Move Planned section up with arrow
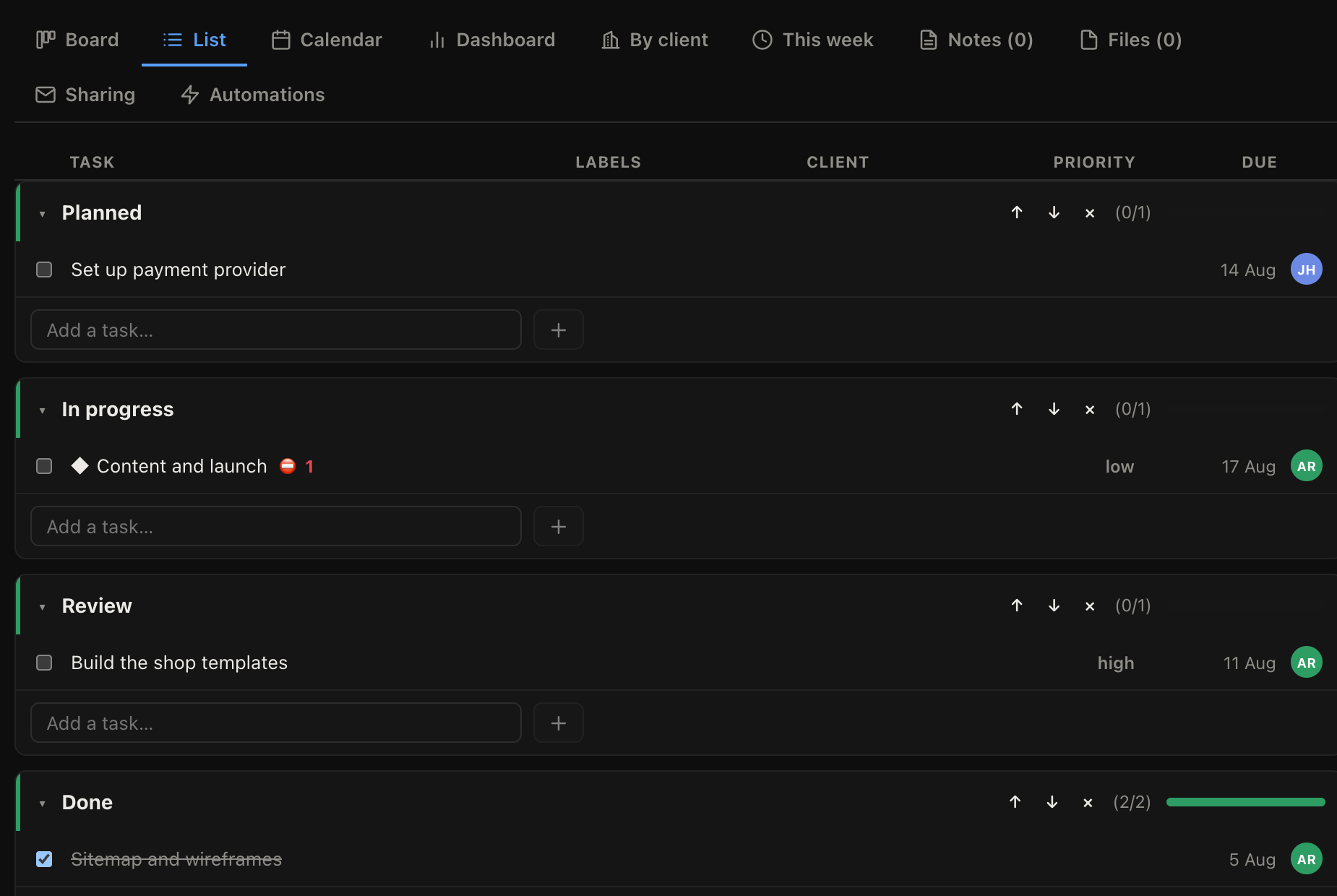Screen dimensions: 1337x896 point(1017,212)
